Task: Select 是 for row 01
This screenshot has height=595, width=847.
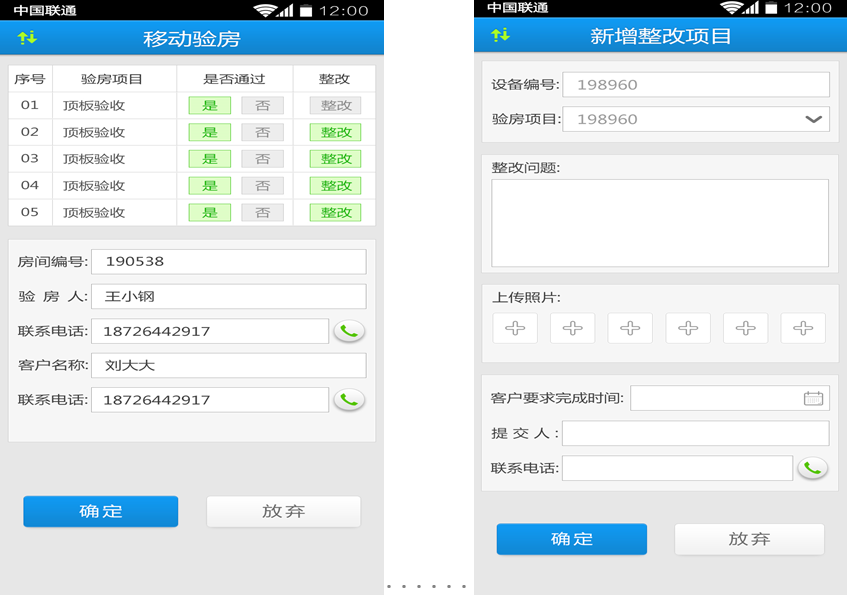Action: 210,105
